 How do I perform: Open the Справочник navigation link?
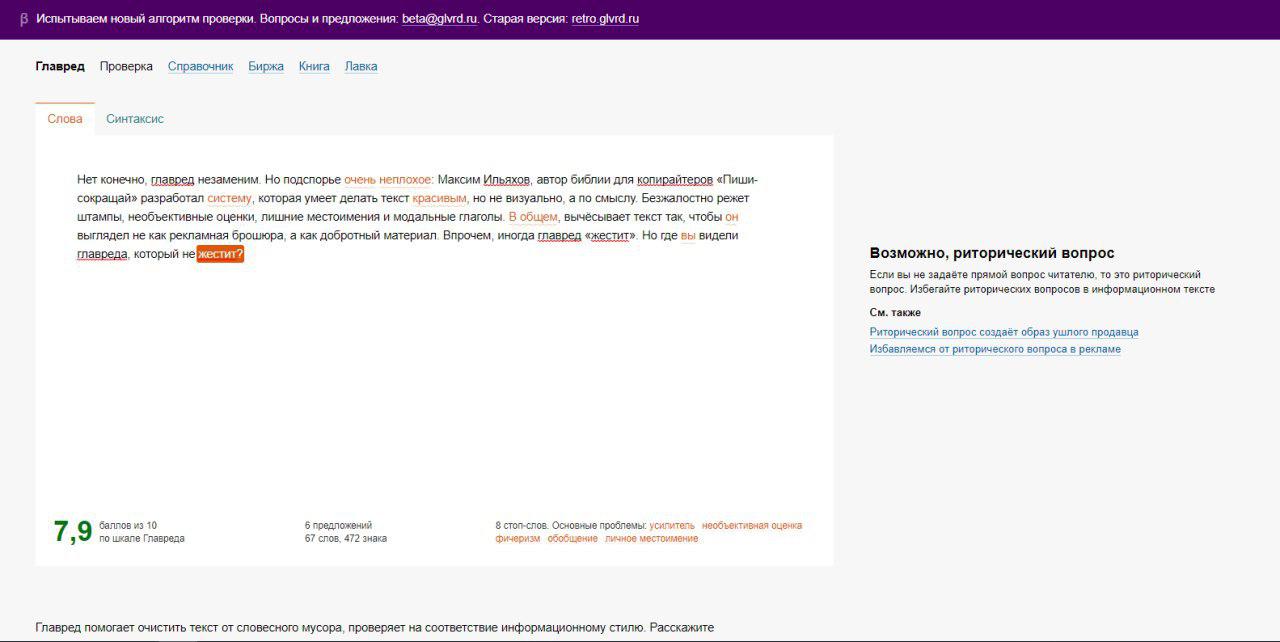[200, 67]
